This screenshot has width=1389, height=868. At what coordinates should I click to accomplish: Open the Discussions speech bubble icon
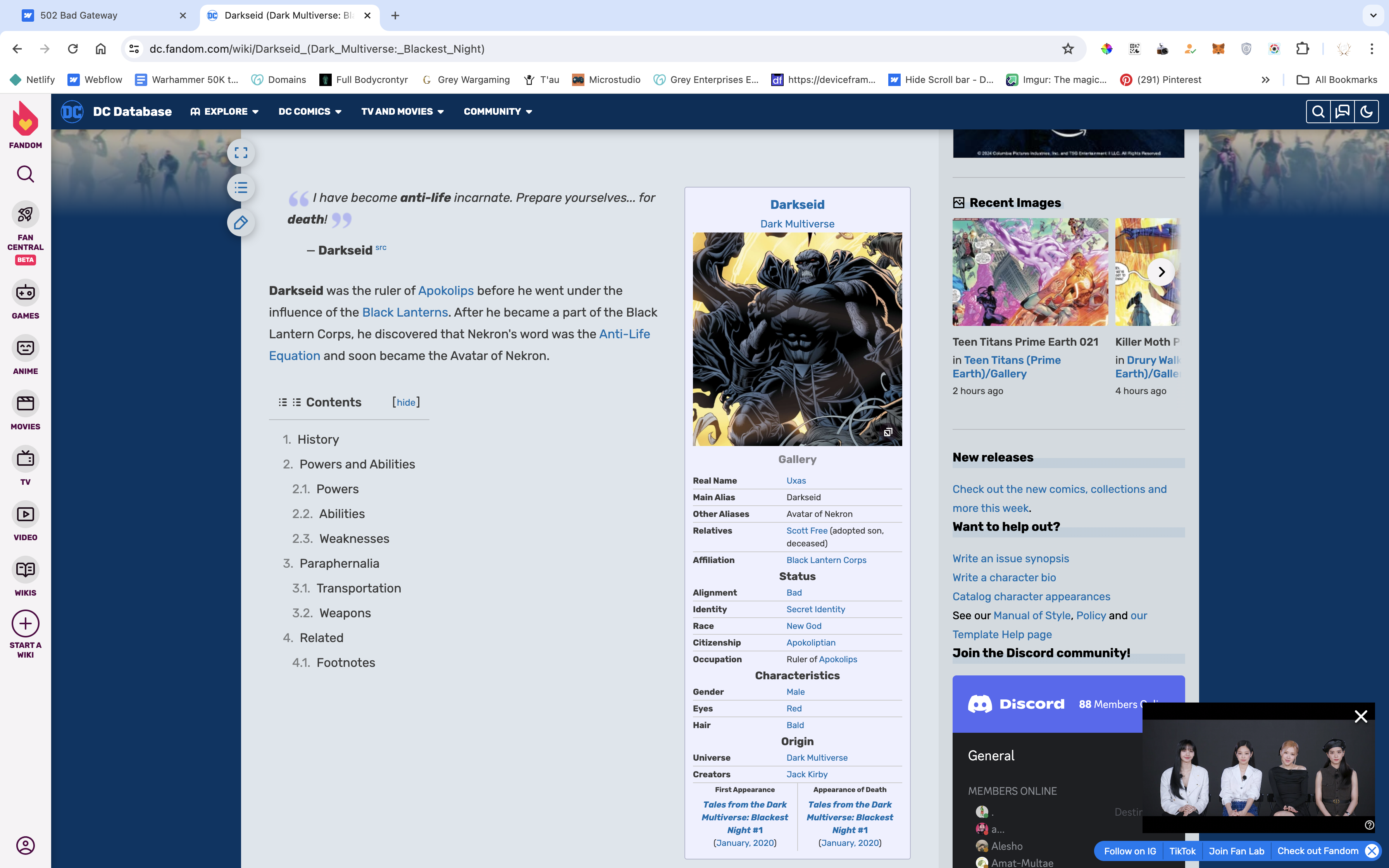point(1342,111)
